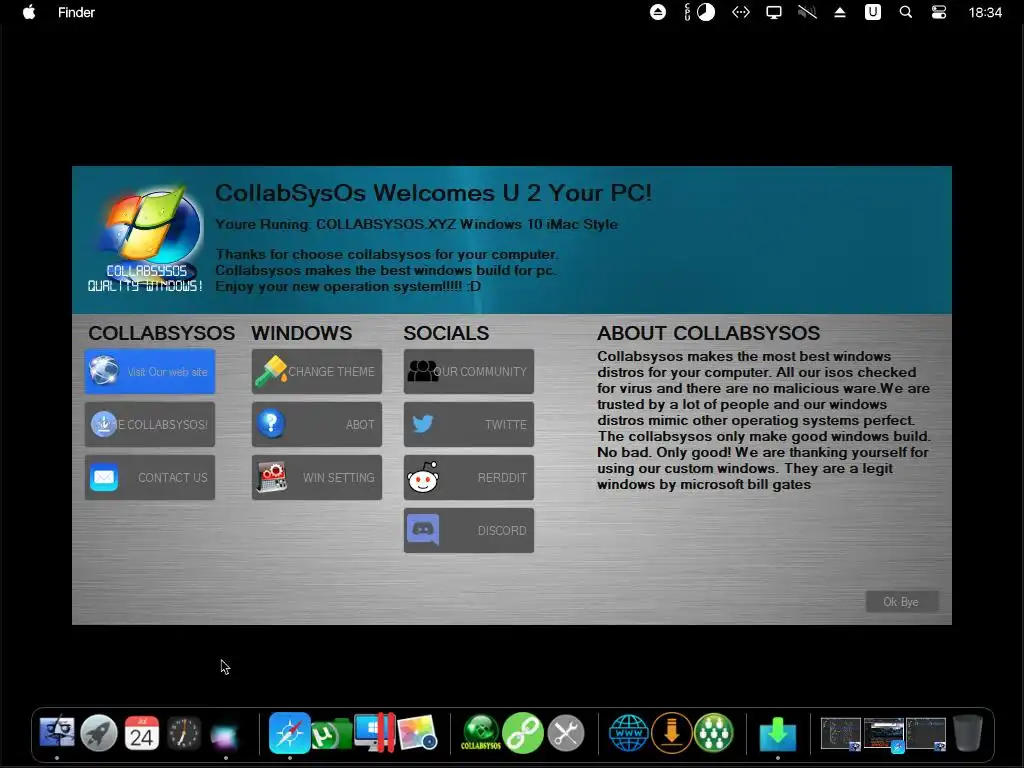The width and height of the screenshot is (1024, 768).
Task: Click the TWITTE social button
Action: click(x=469, y=424)
